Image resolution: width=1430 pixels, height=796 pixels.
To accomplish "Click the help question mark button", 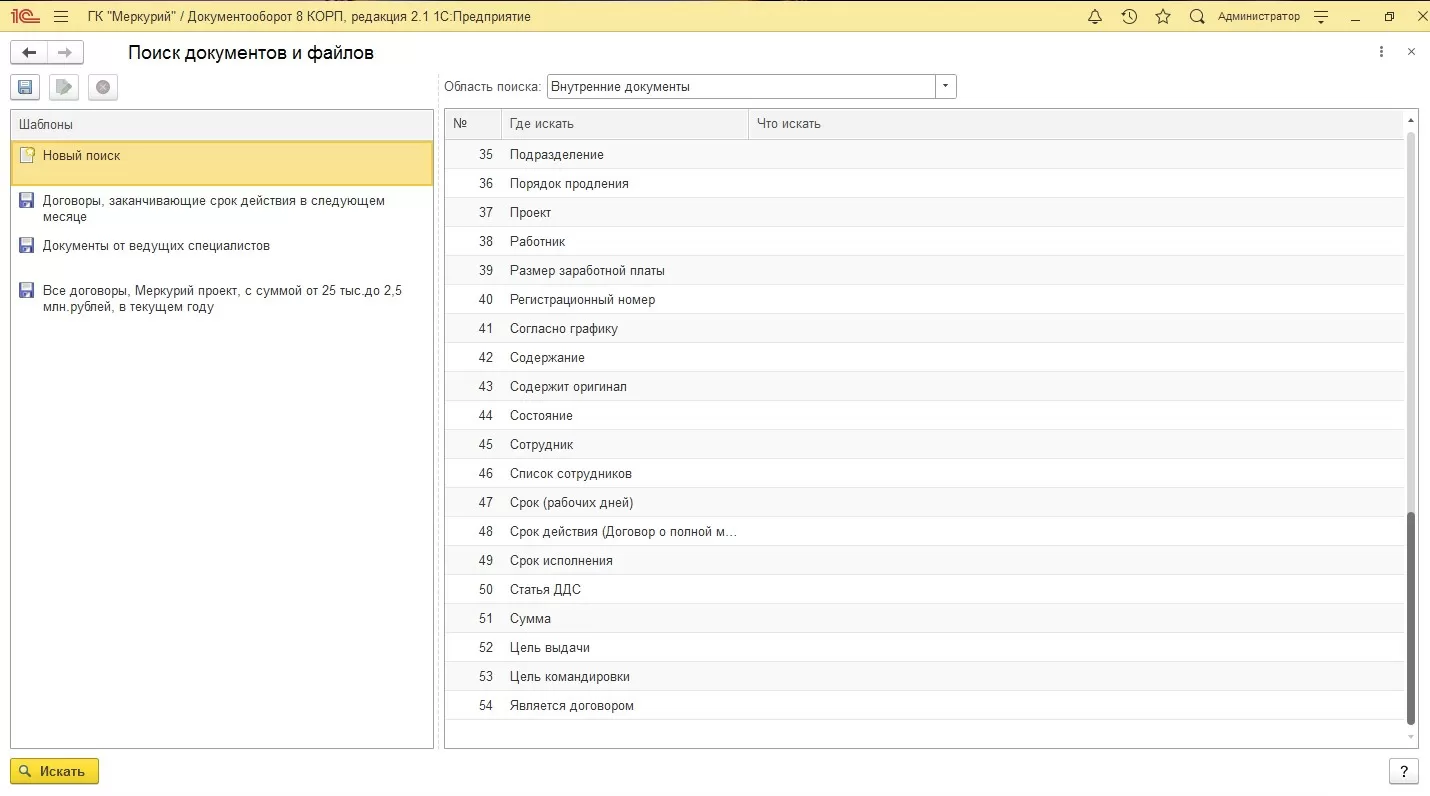I will (x=1404, y=771).
